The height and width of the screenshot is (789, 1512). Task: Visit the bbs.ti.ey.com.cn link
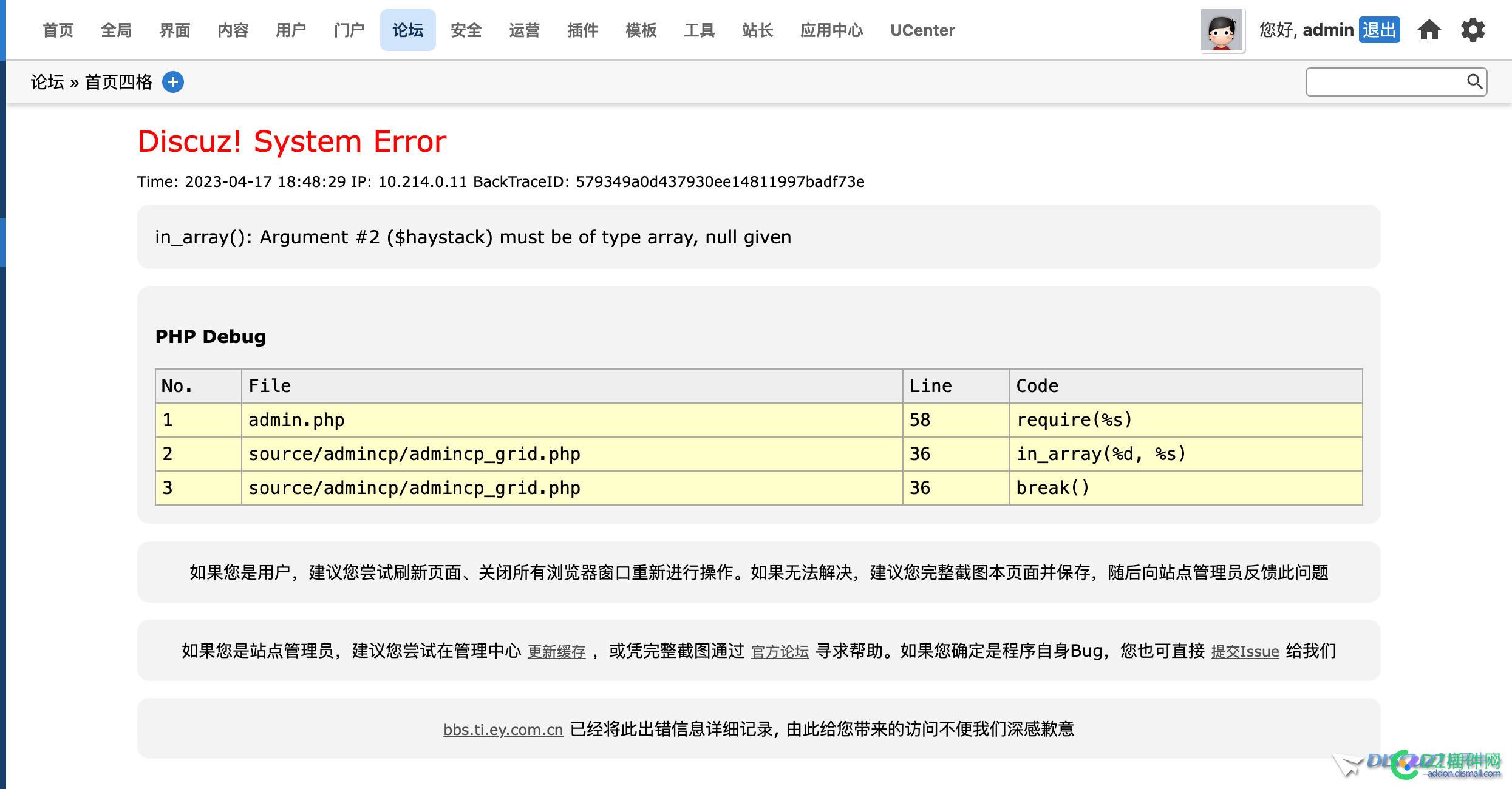pyautogui.click(x=503, y=730)
